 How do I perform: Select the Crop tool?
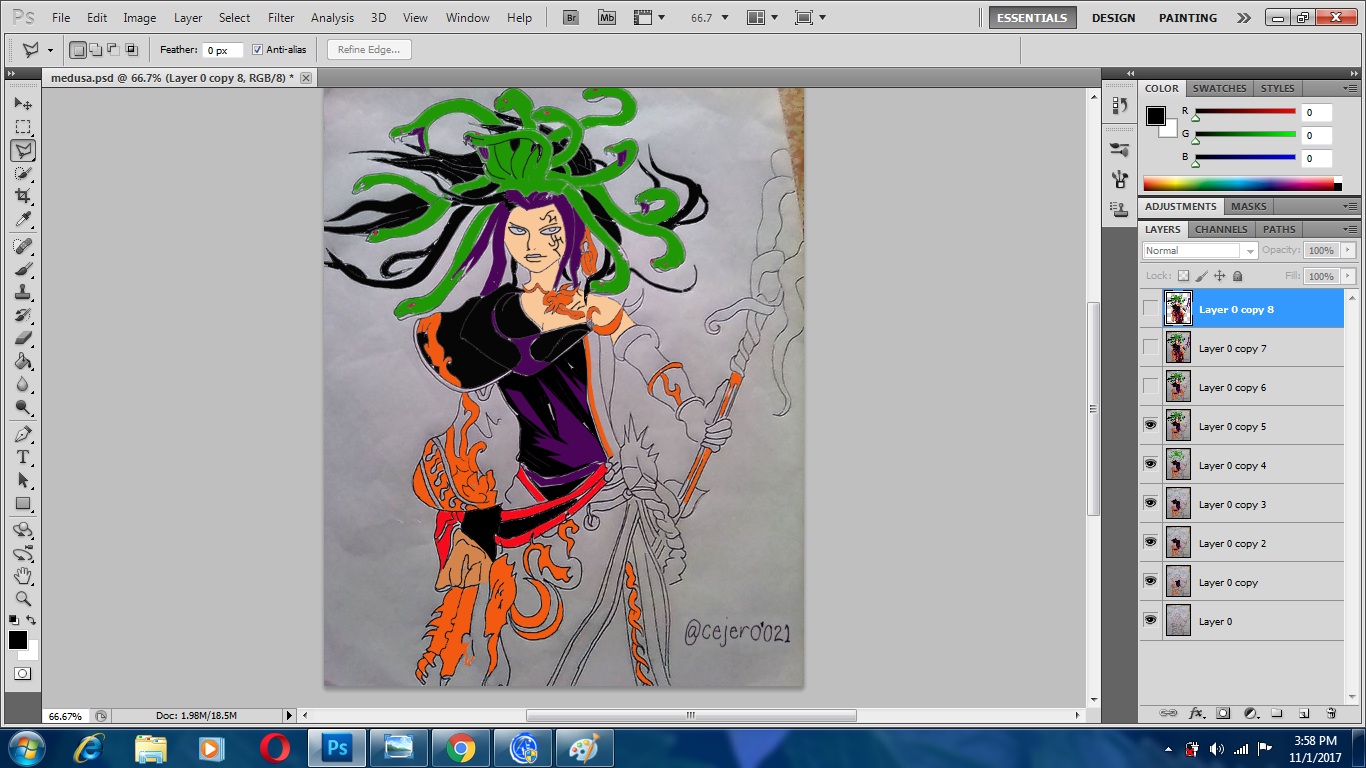pyautogui.click(x=23, y=196)
